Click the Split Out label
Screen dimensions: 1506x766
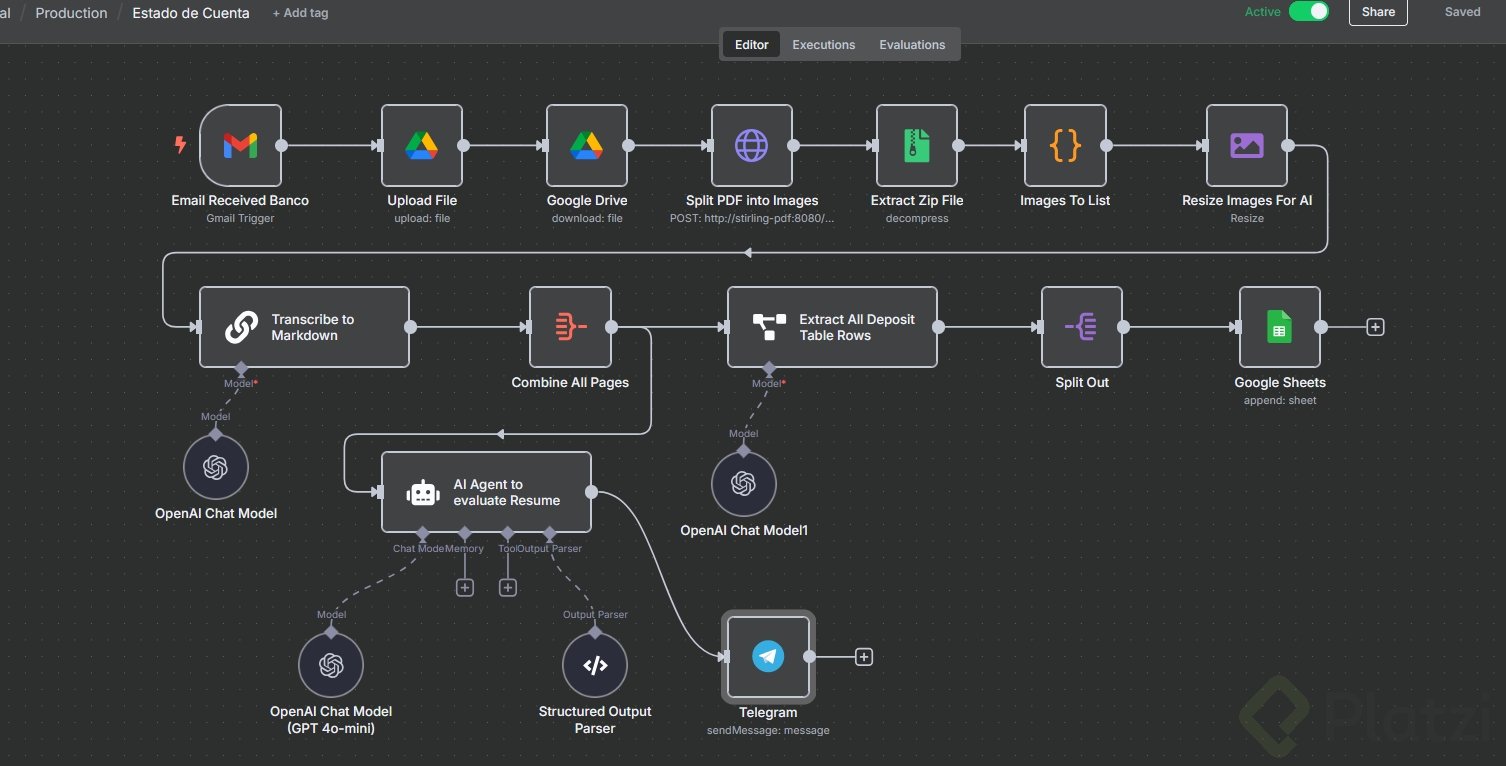coord(1082,383)
